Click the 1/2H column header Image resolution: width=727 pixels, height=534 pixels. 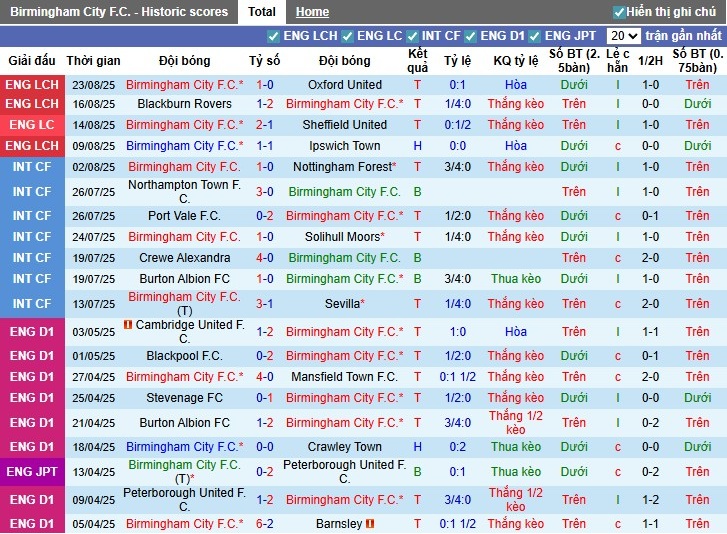650,61
